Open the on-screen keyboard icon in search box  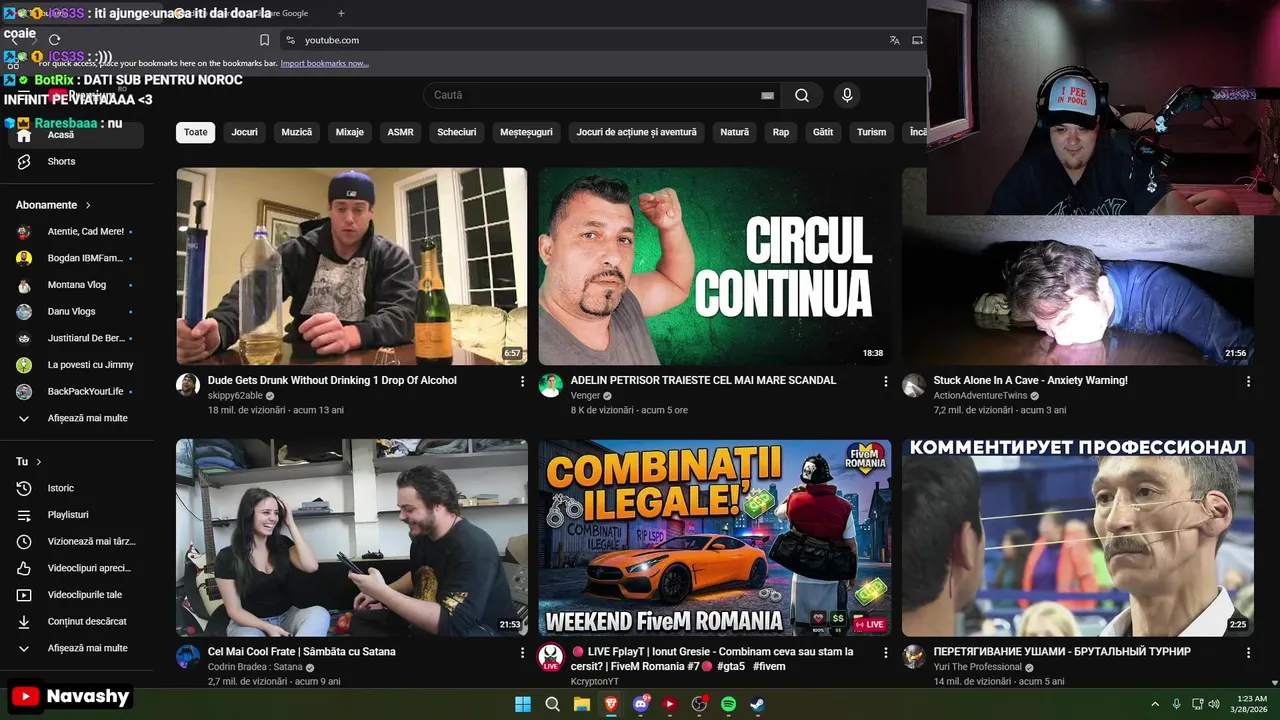[767, 95]
